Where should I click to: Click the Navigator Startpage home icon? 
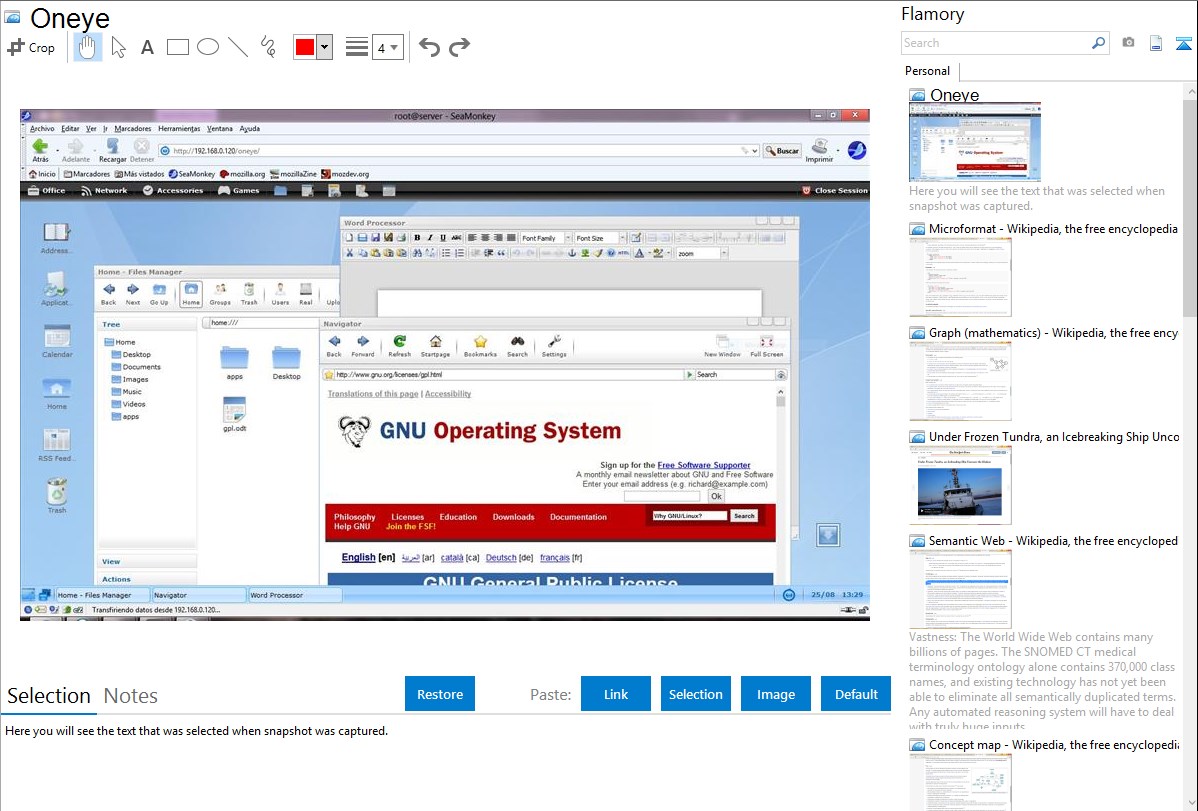tap(435, 345)
